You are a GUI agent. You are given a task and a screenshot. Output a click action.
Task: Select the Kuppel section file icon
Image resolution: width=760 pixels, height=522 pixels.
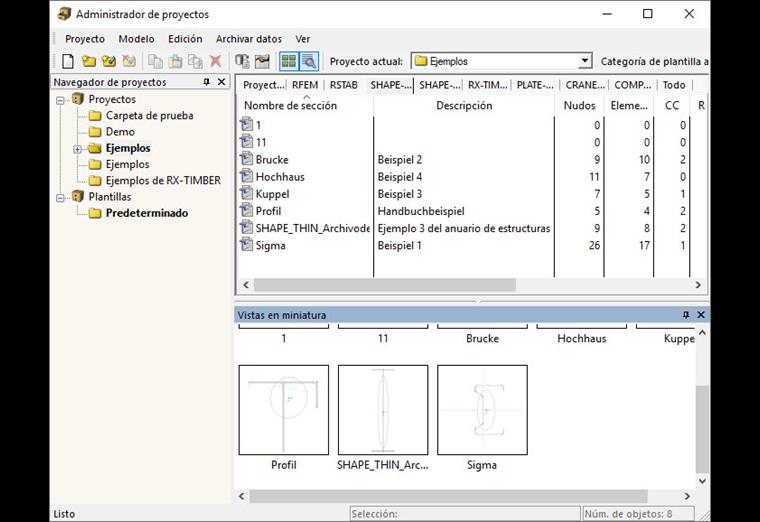point(247,193)
